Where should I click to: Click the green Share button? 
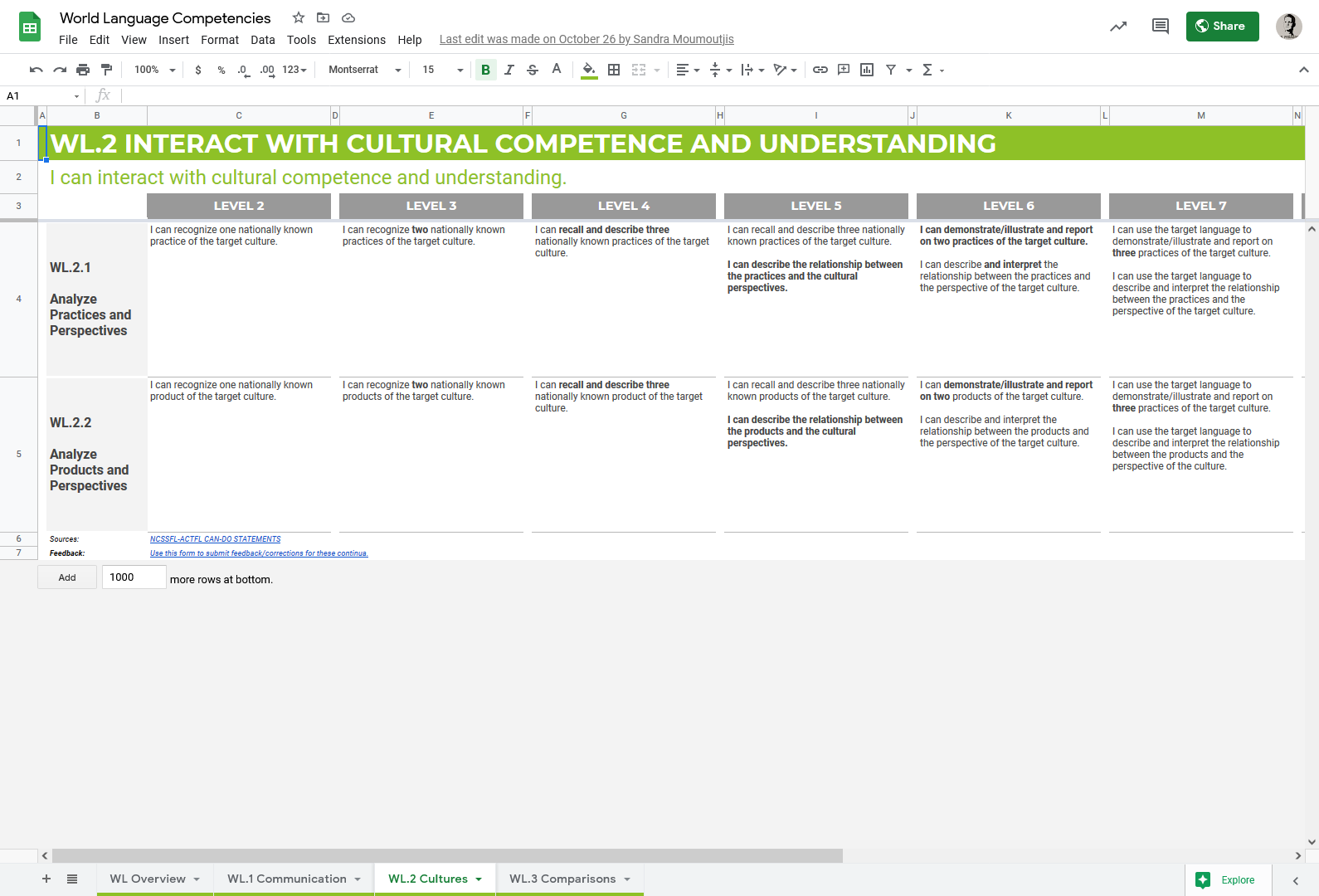(1221, 27)
